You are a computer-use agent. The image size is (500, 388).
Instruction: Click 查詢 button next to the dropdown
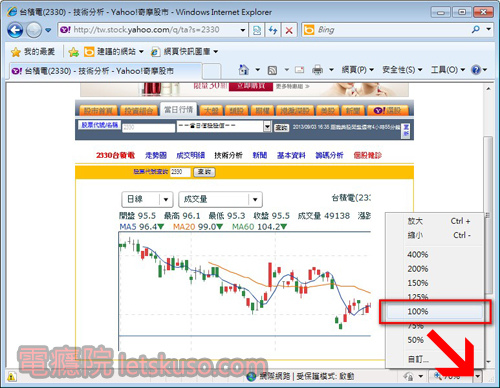point(281,127)
